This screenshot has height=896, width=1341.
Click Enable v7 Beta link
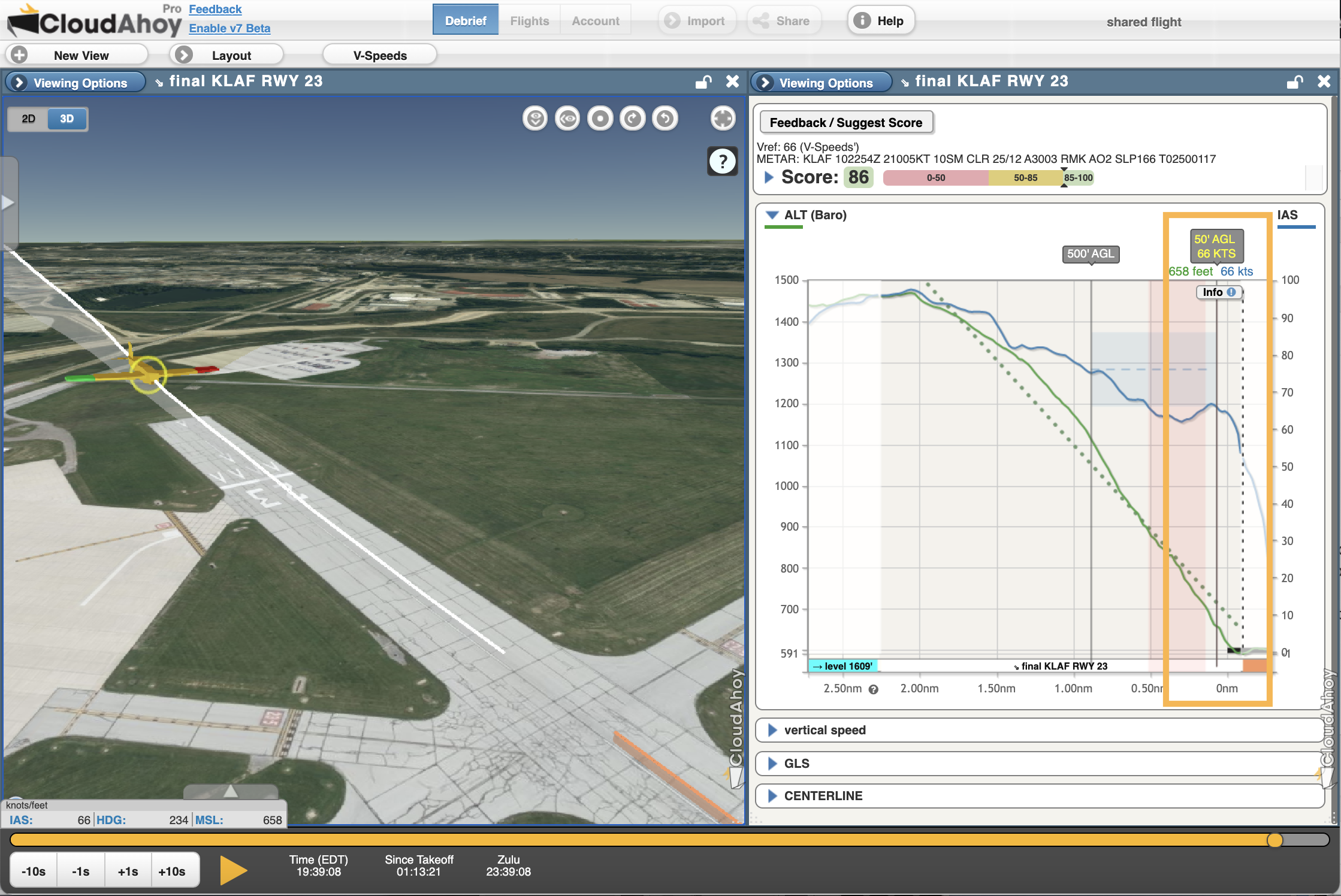coord(229,28)
